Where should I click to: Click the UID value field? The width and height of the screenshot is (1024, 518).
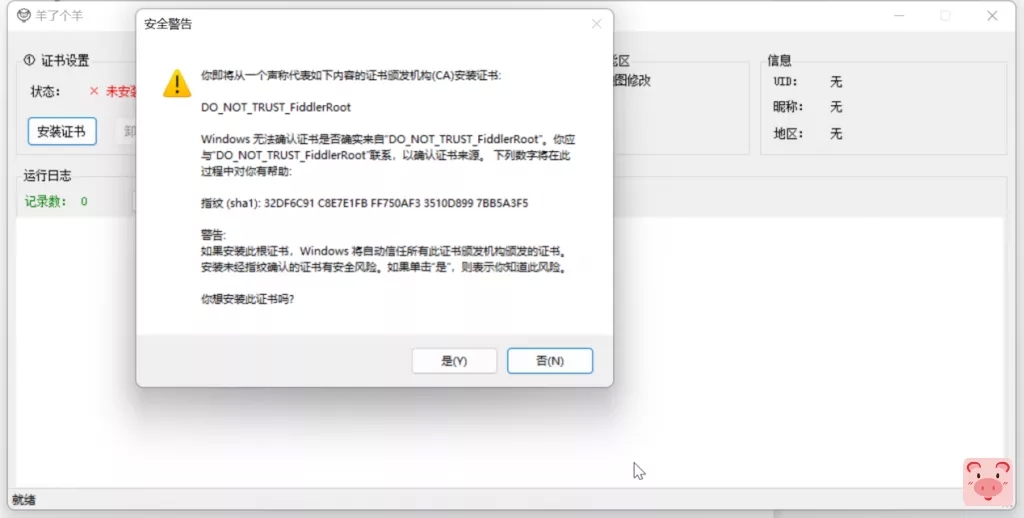tap(836, 82)
